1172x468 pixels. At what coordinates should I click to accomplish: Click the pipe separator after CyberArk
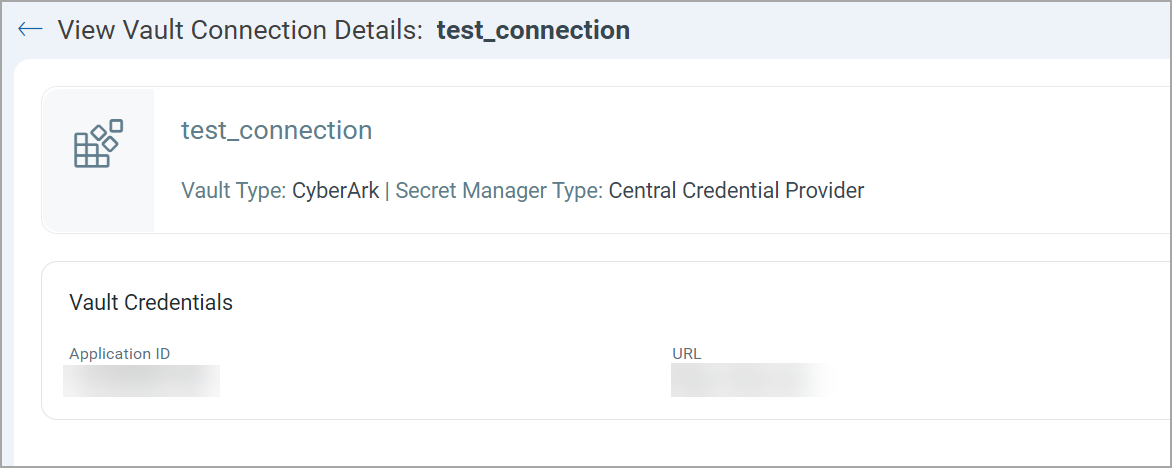pos(388,190)
